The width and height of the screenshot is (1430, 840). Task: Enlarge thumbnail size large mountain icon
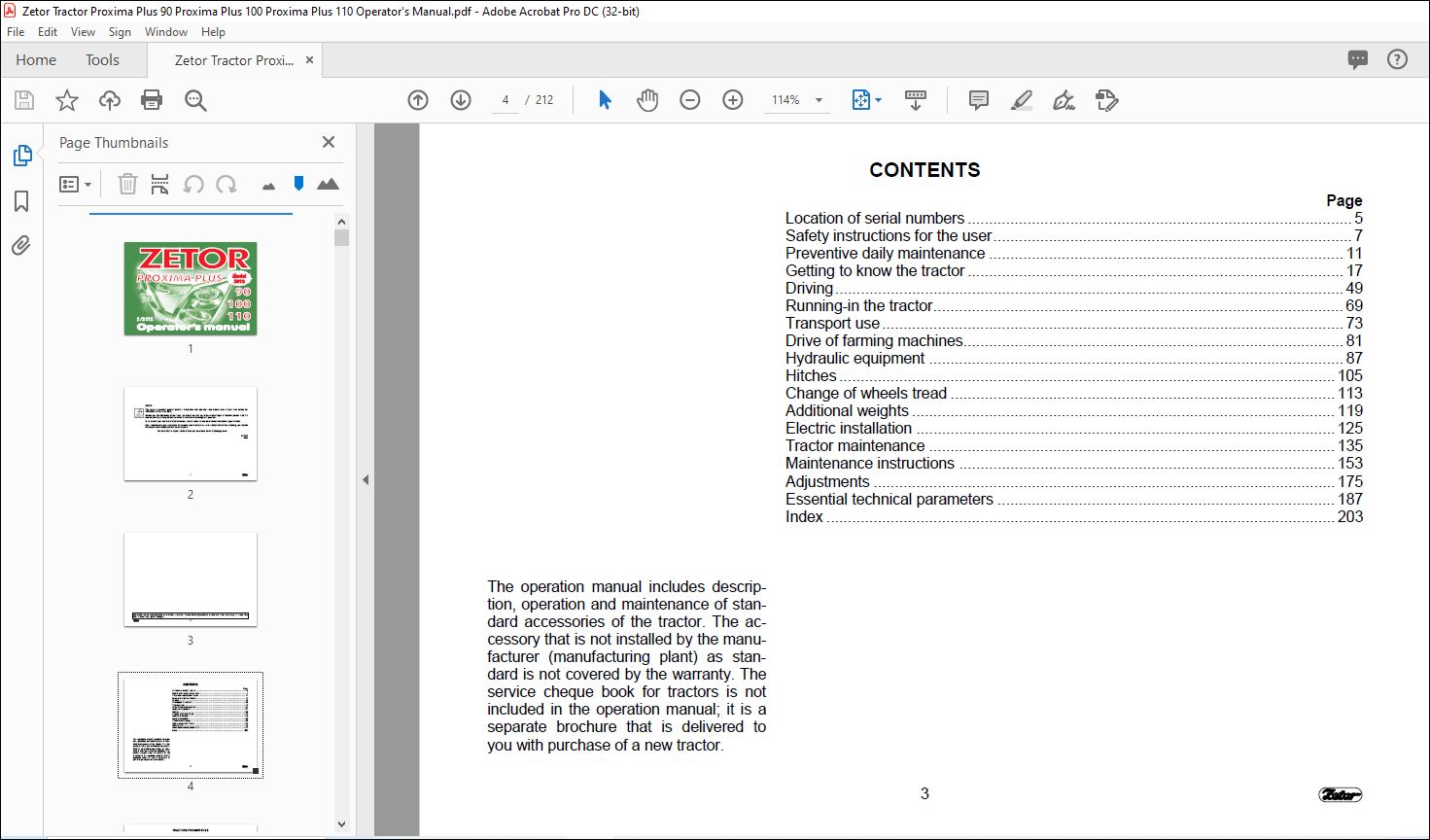tap(329, 184)
